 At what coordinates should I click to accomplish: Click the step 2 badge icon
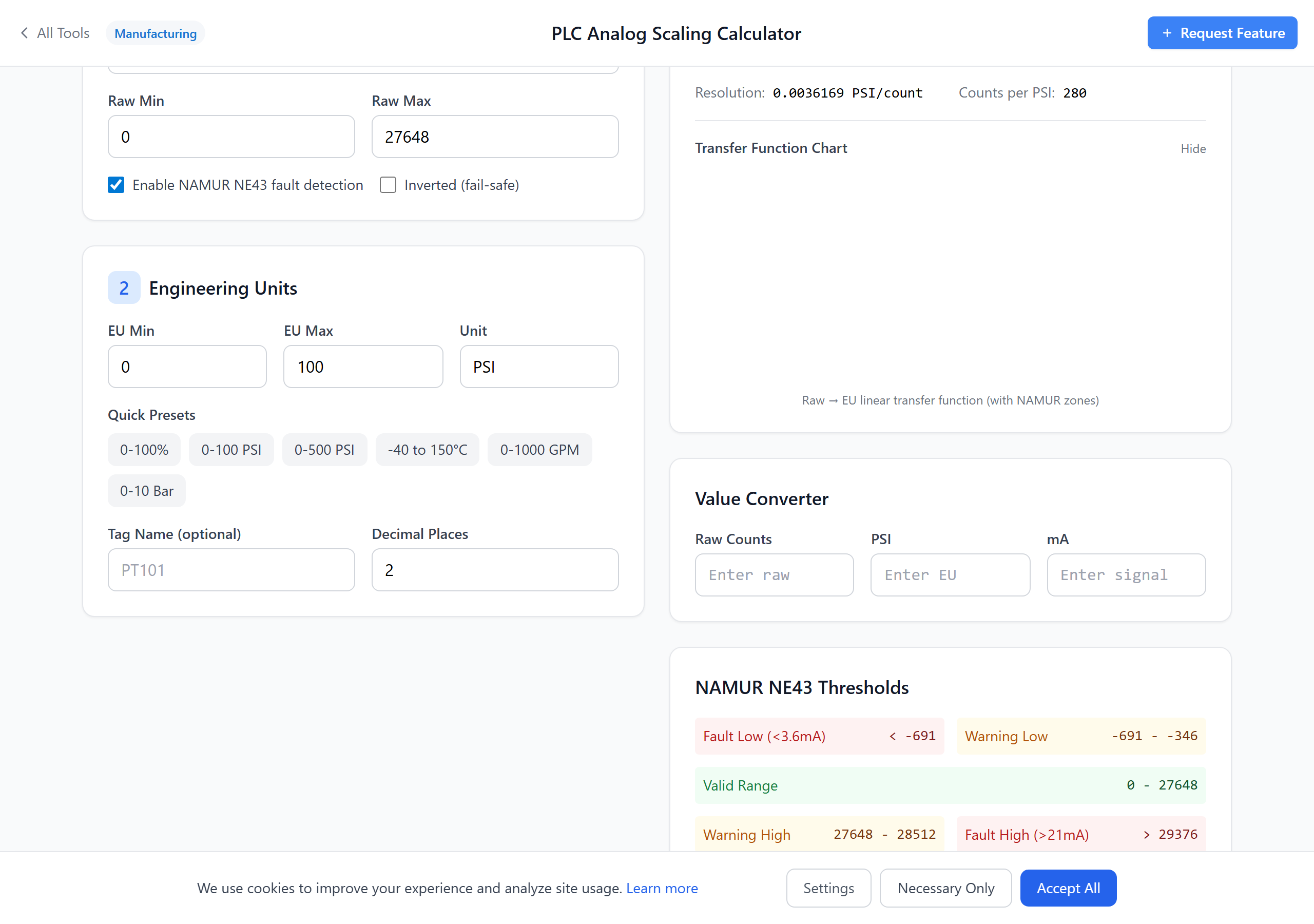pos(124,288)
